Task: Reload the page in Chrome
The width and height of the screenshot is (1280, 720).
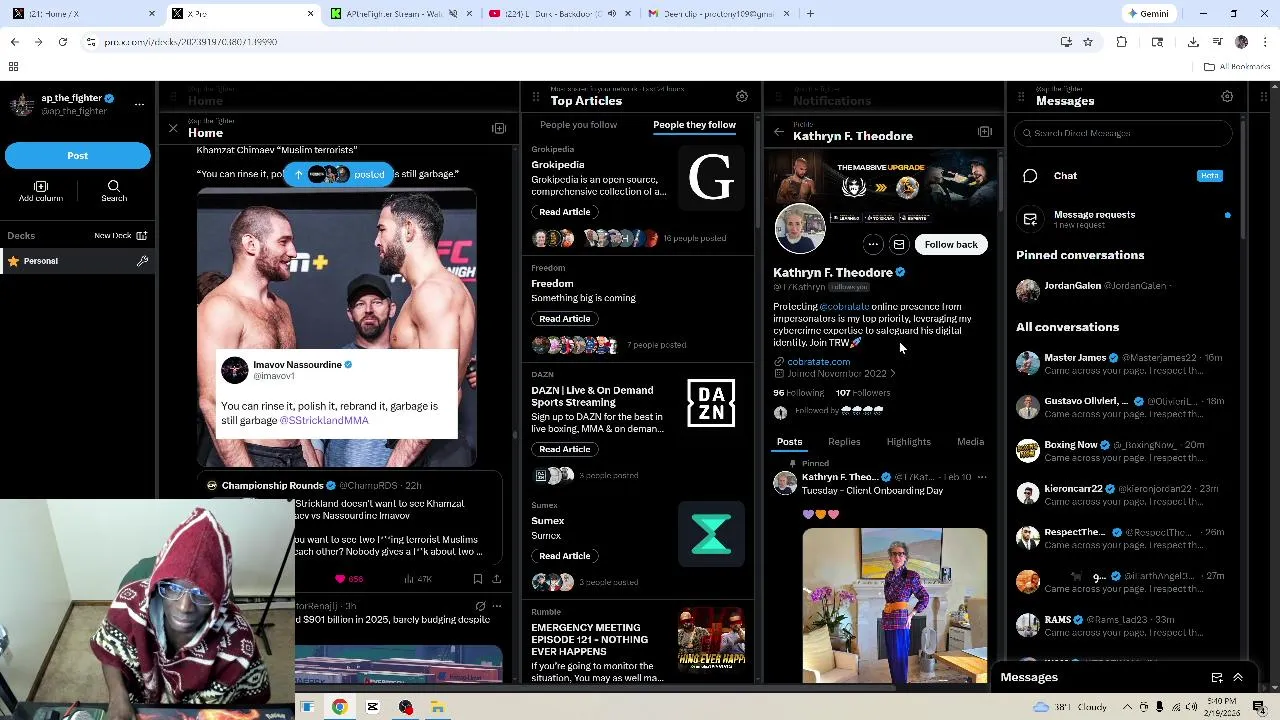Action: (62, 42)
